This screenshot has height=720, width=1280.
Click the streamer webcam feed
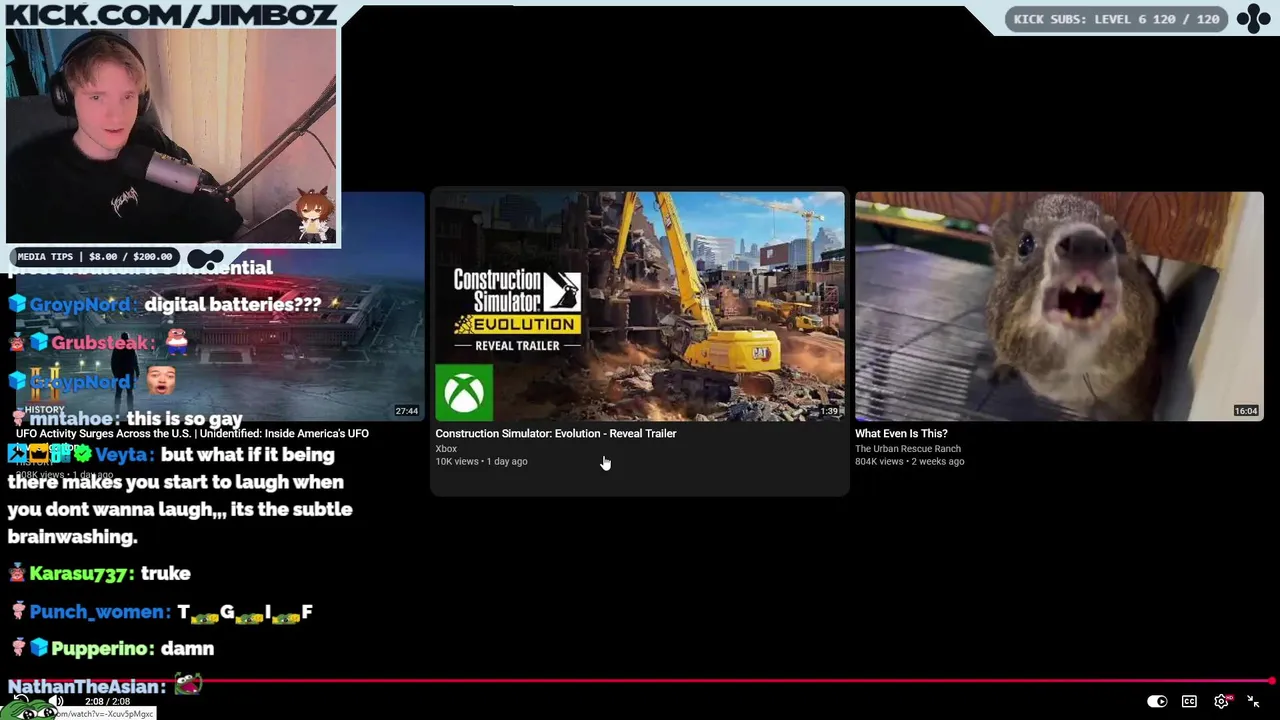pyautogui.click(x=171, y=136)
